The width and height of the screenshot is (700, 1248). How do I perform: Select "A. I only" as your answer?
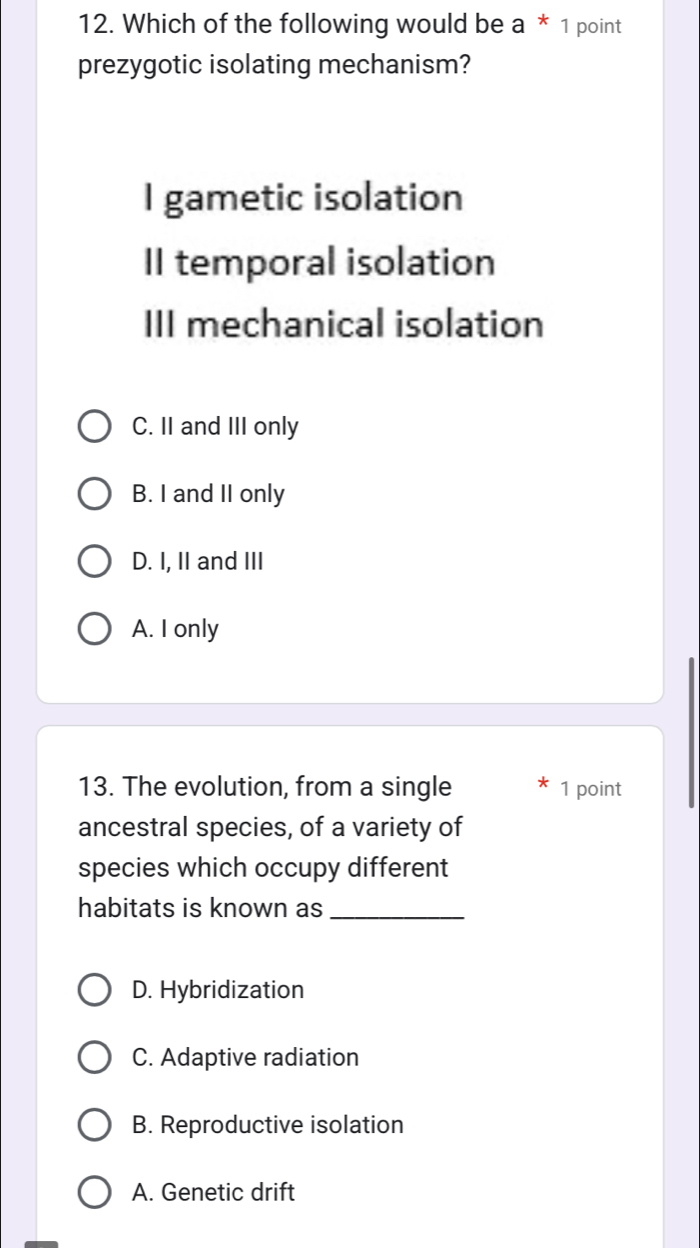95,629
